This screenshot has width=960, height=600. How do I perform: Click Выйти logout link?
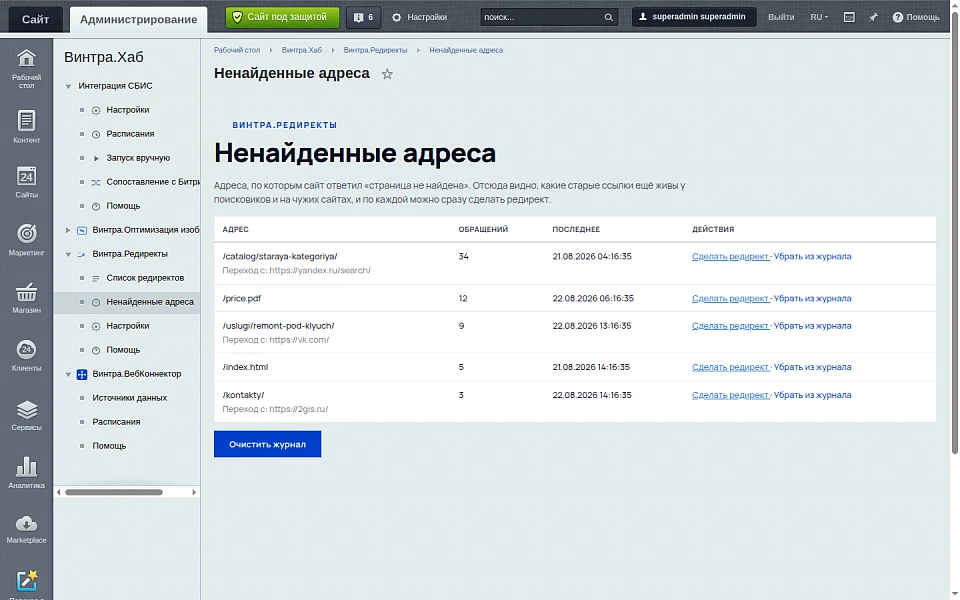781,17
